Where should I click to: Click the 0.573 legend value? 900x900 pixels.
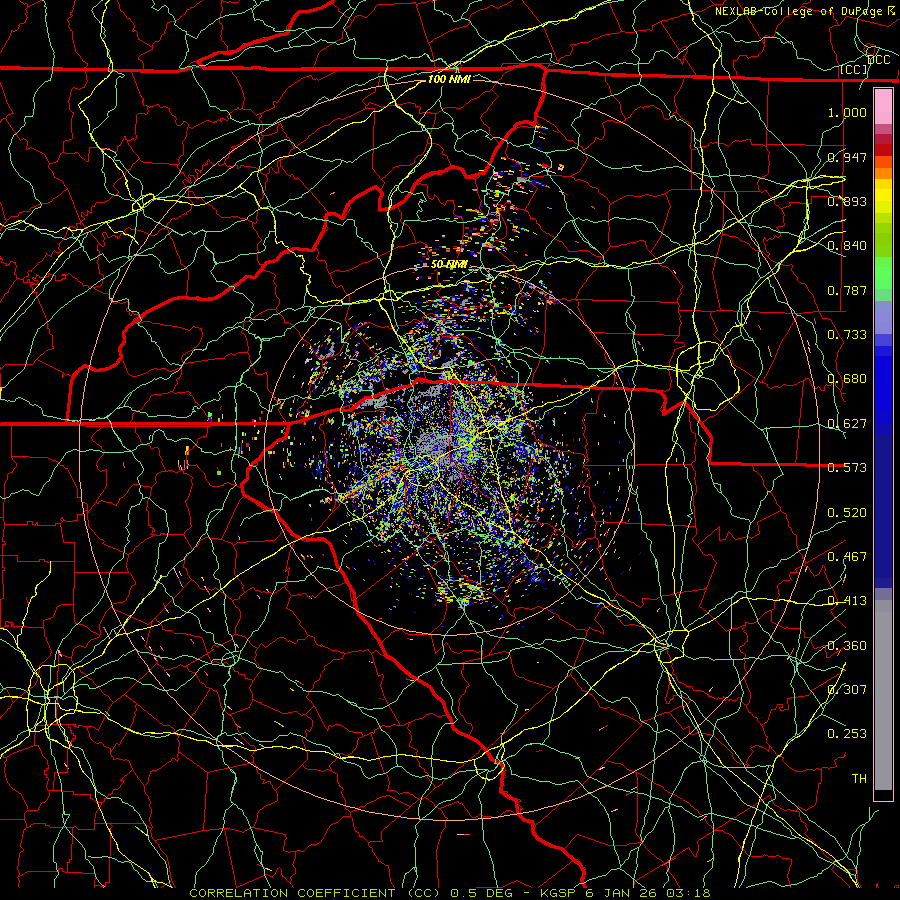(847, 468)
